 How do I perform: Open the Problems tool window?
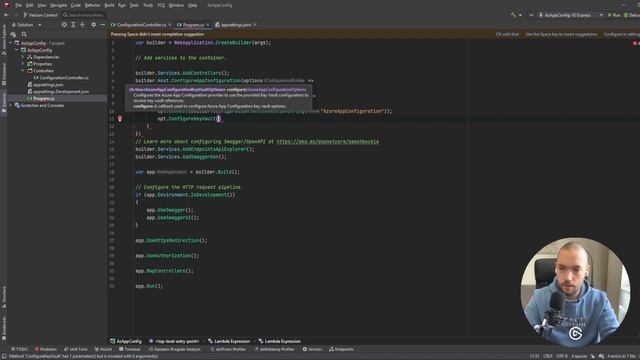pos(46,349)
